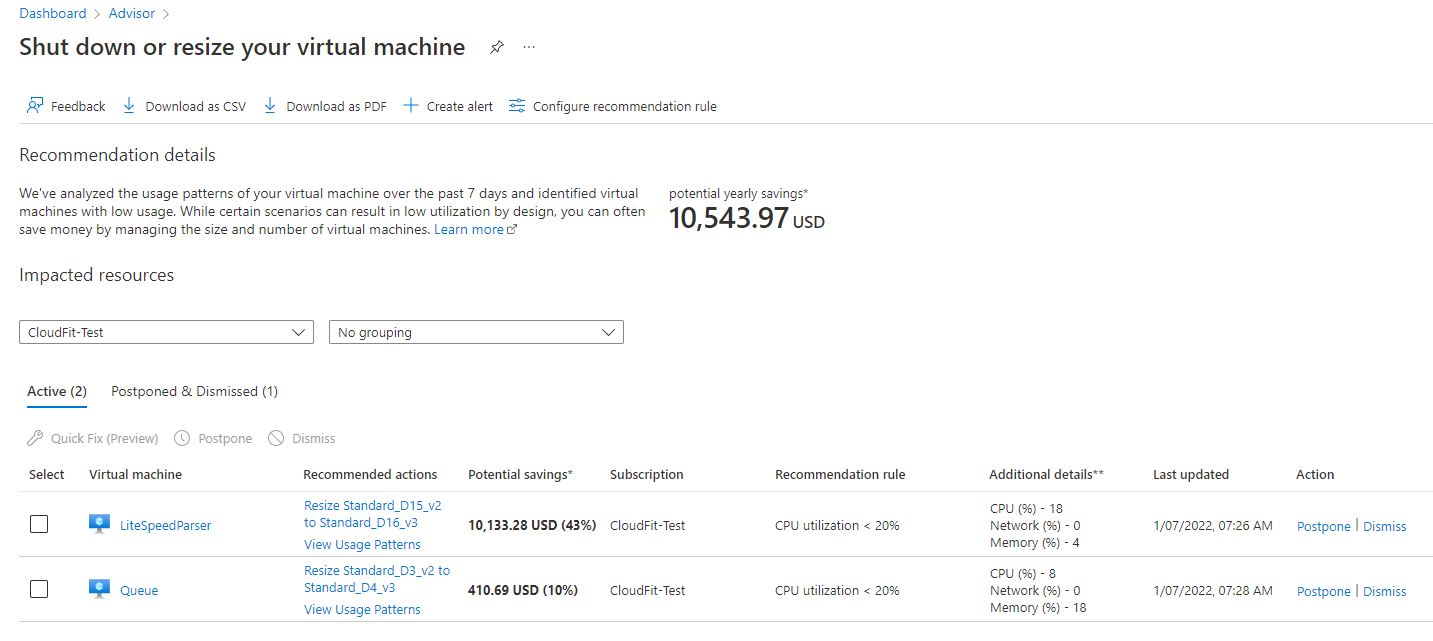Select the LiteSpeedParser row checkbox
Viewport: 1433px width, 641px height.
point(39,524)
